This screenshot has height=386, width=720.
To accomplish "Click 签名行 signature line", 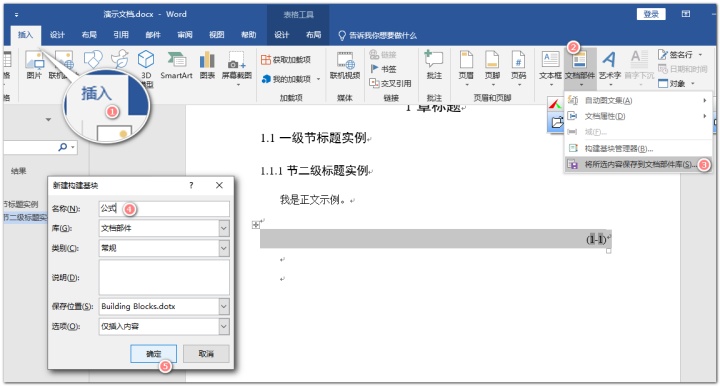I will click(680, 55).
